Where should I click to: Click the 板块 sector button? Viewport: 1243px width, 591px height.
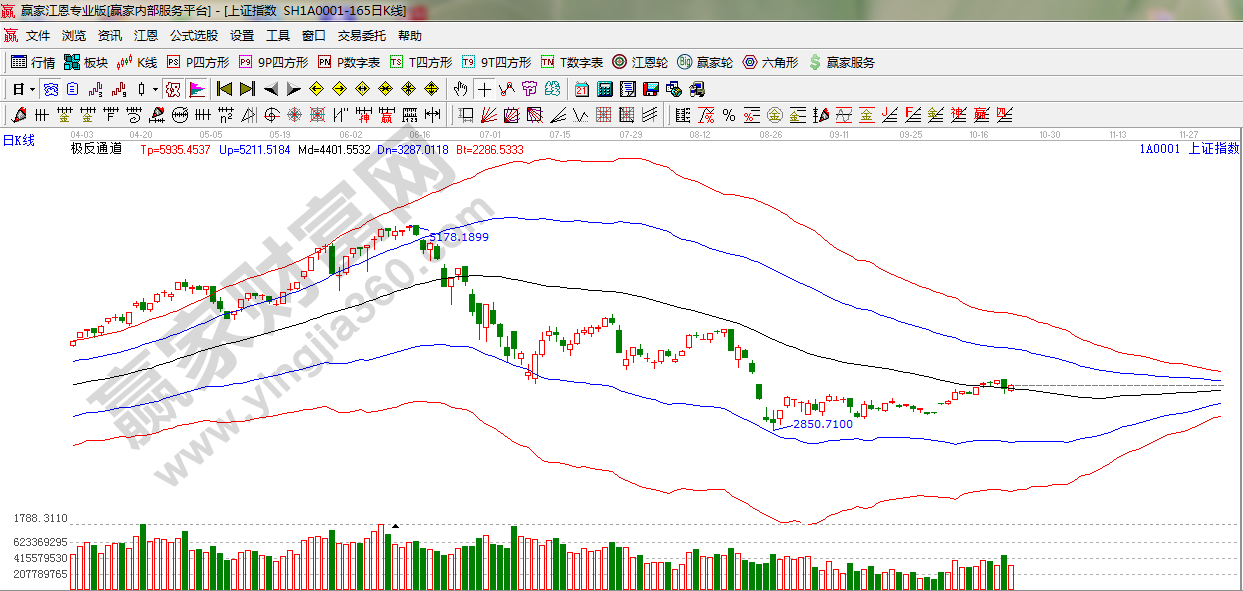(85, 62)
